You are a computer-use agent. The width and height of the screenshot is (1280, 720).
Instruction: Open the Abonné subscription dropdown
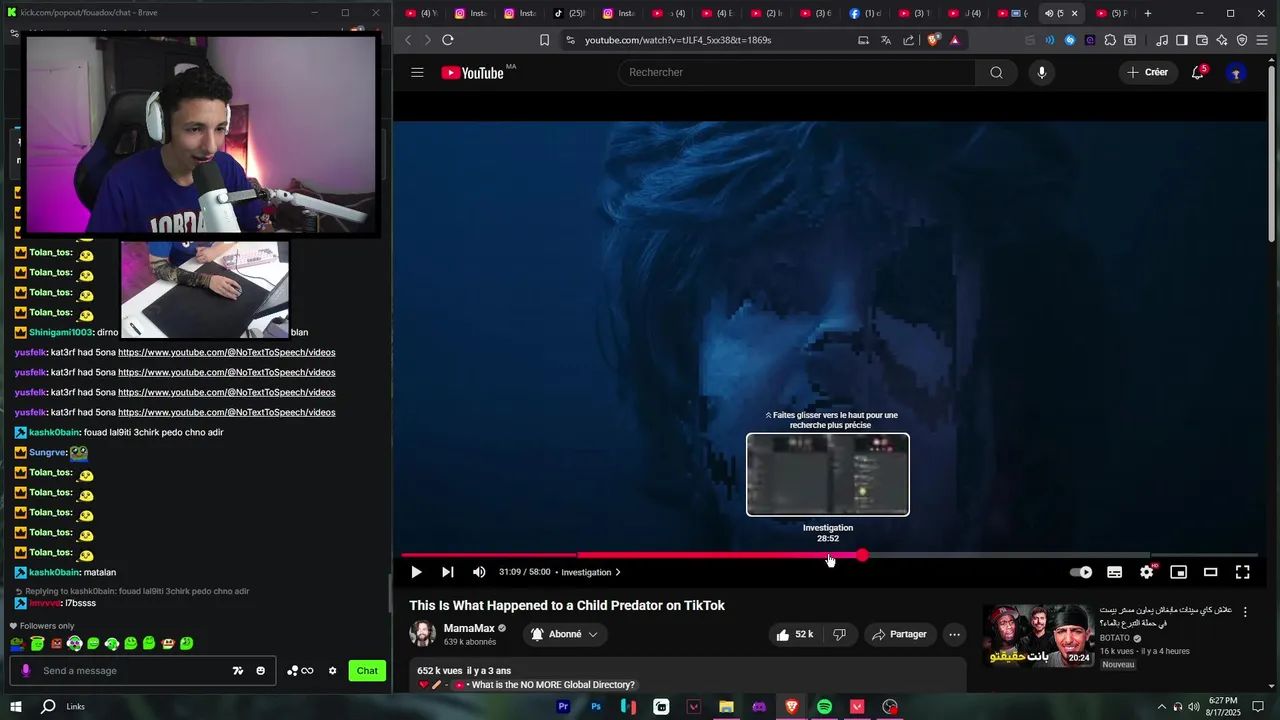point(565,634)
